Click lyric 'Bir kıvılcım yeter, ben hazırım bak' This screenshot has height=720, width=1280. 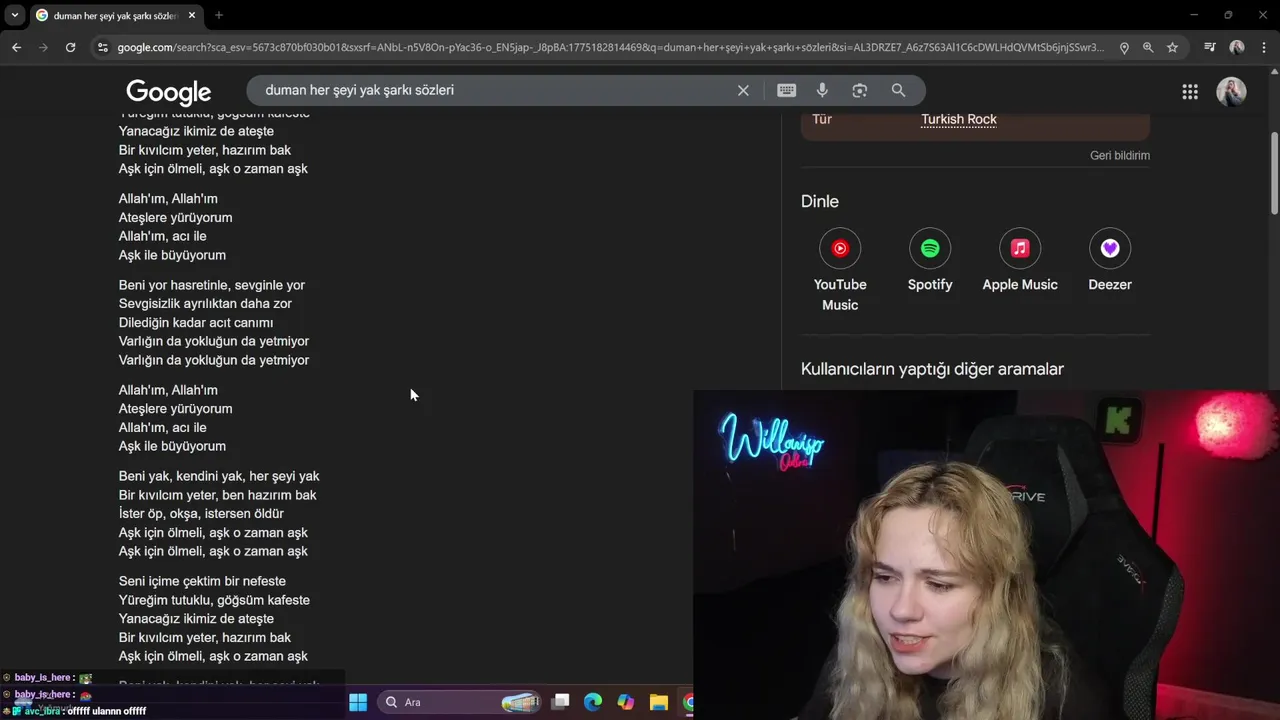coord(218,495)
